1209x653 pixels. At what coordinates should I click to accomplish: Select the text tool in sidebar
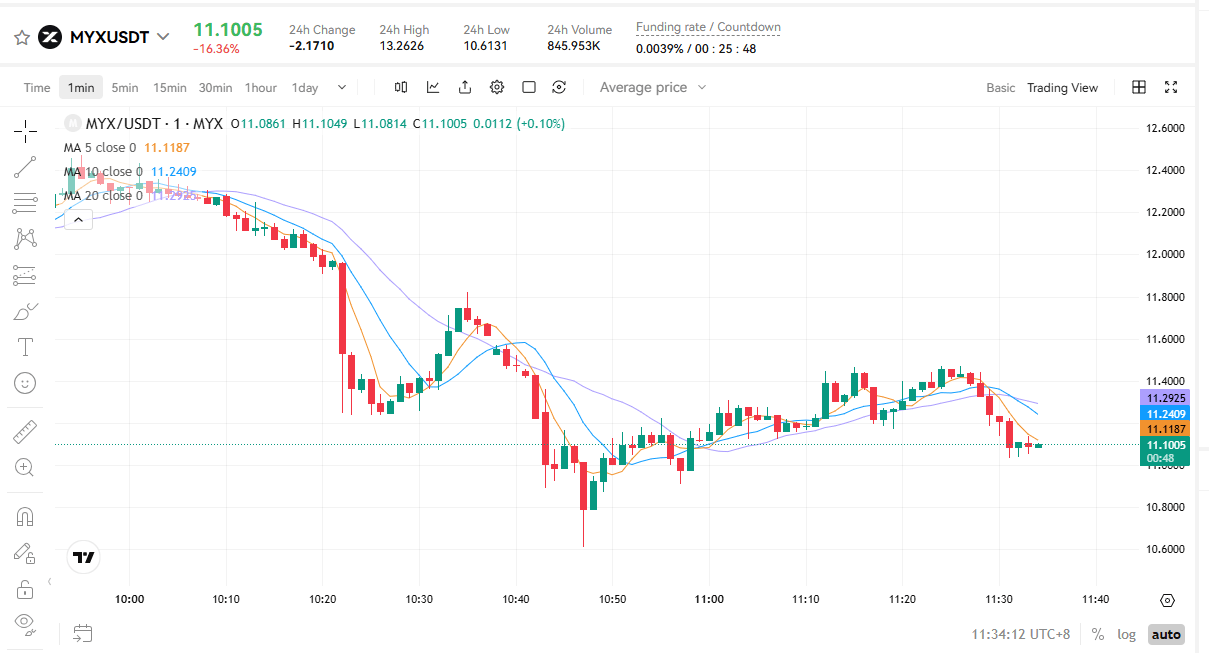pos(25,347)
